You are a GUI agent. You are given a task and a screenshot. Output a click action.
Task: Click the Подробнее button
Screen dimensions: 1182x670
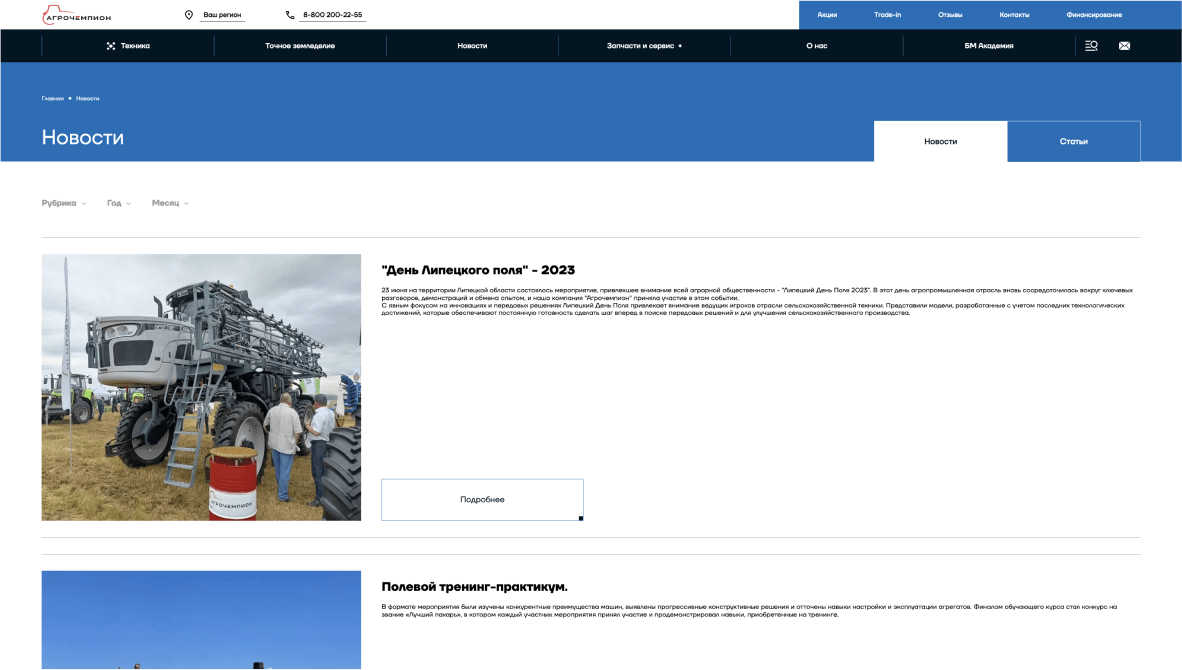(x=482, y=500)
